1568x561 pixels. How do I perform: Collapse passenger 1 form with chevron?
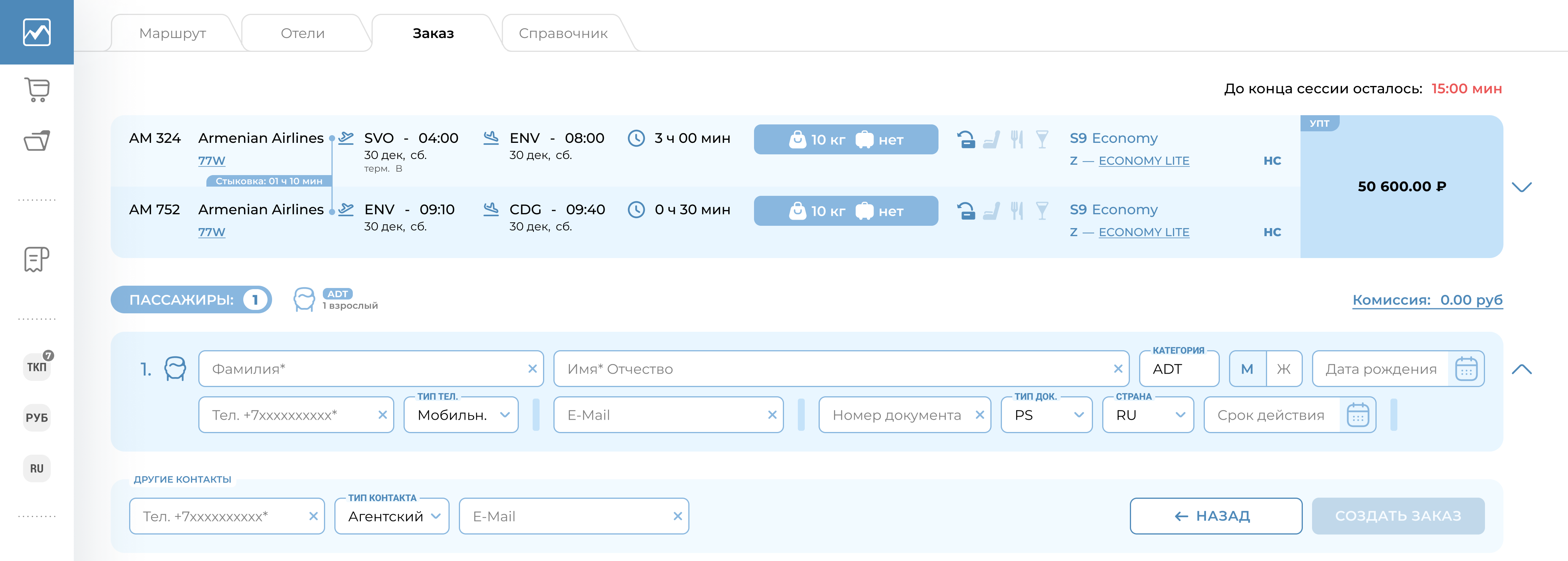pyautogui.click(x=1521, y=369)
